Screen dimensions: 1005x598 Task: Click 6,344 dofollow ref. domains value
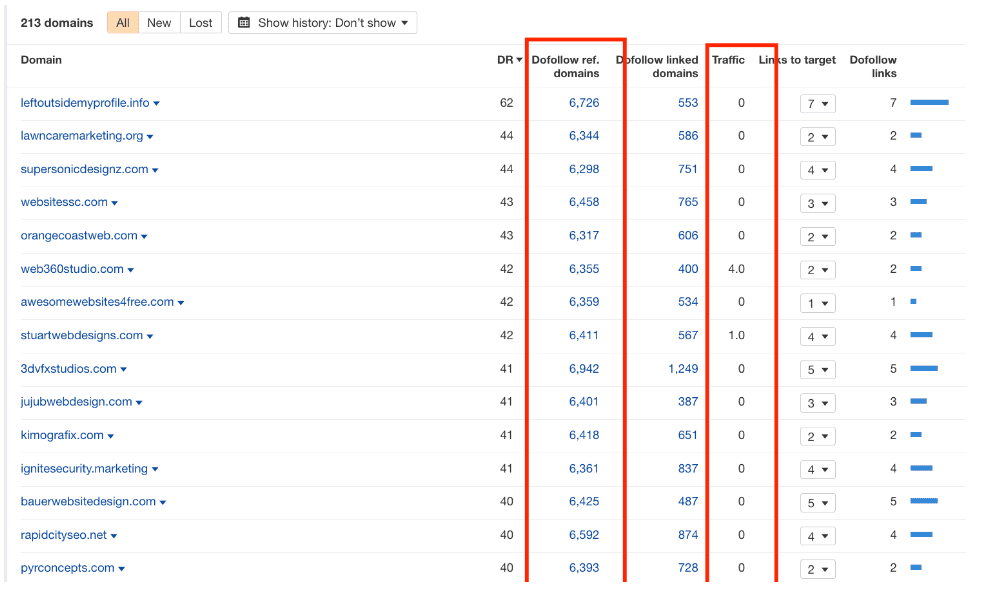click(x=584, y=136)
